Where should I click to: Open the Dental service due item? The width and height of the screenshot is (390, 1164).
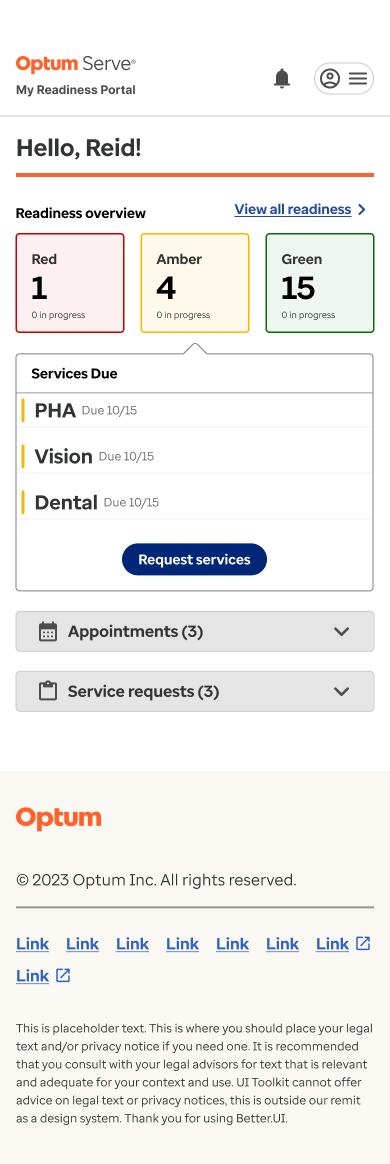pos(195,503)
